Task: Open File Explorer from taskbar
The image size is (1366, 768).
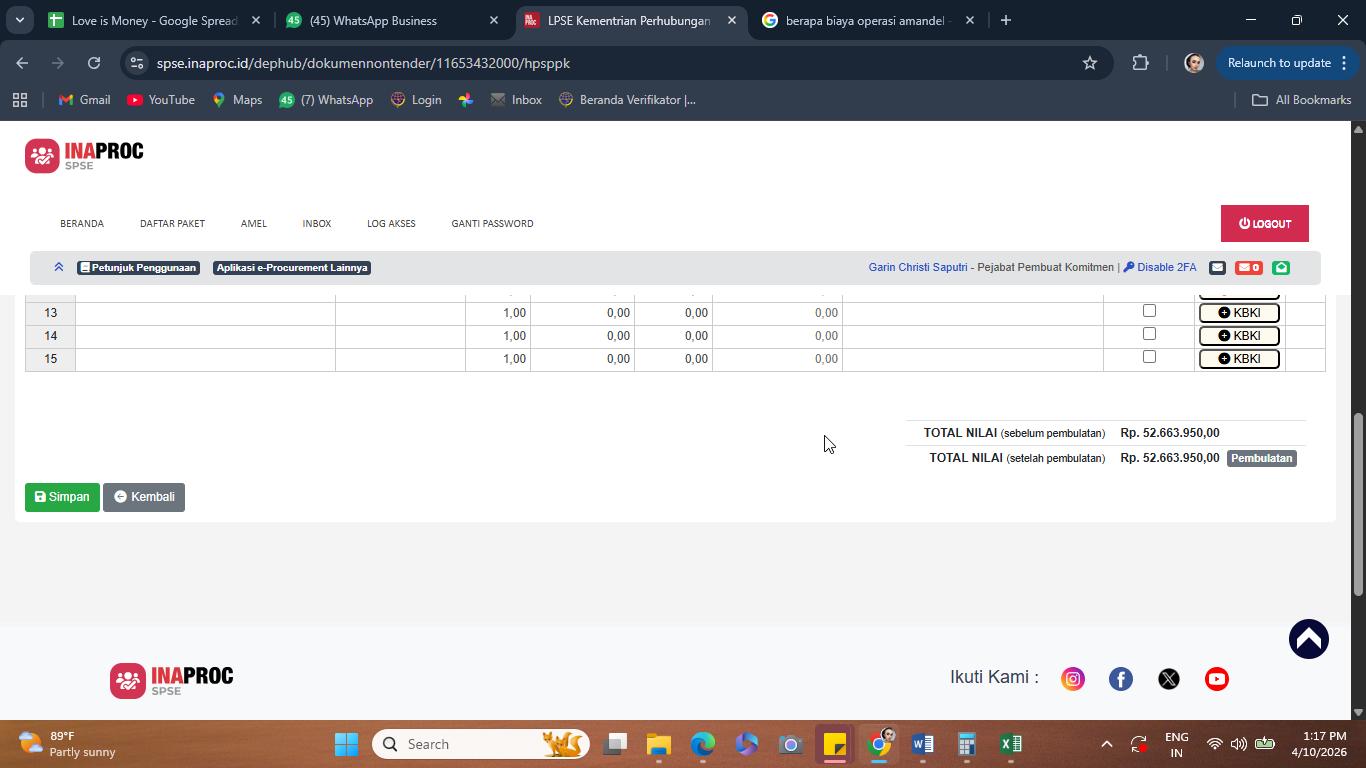Action: pyautogui.click(x=658, y=744)
